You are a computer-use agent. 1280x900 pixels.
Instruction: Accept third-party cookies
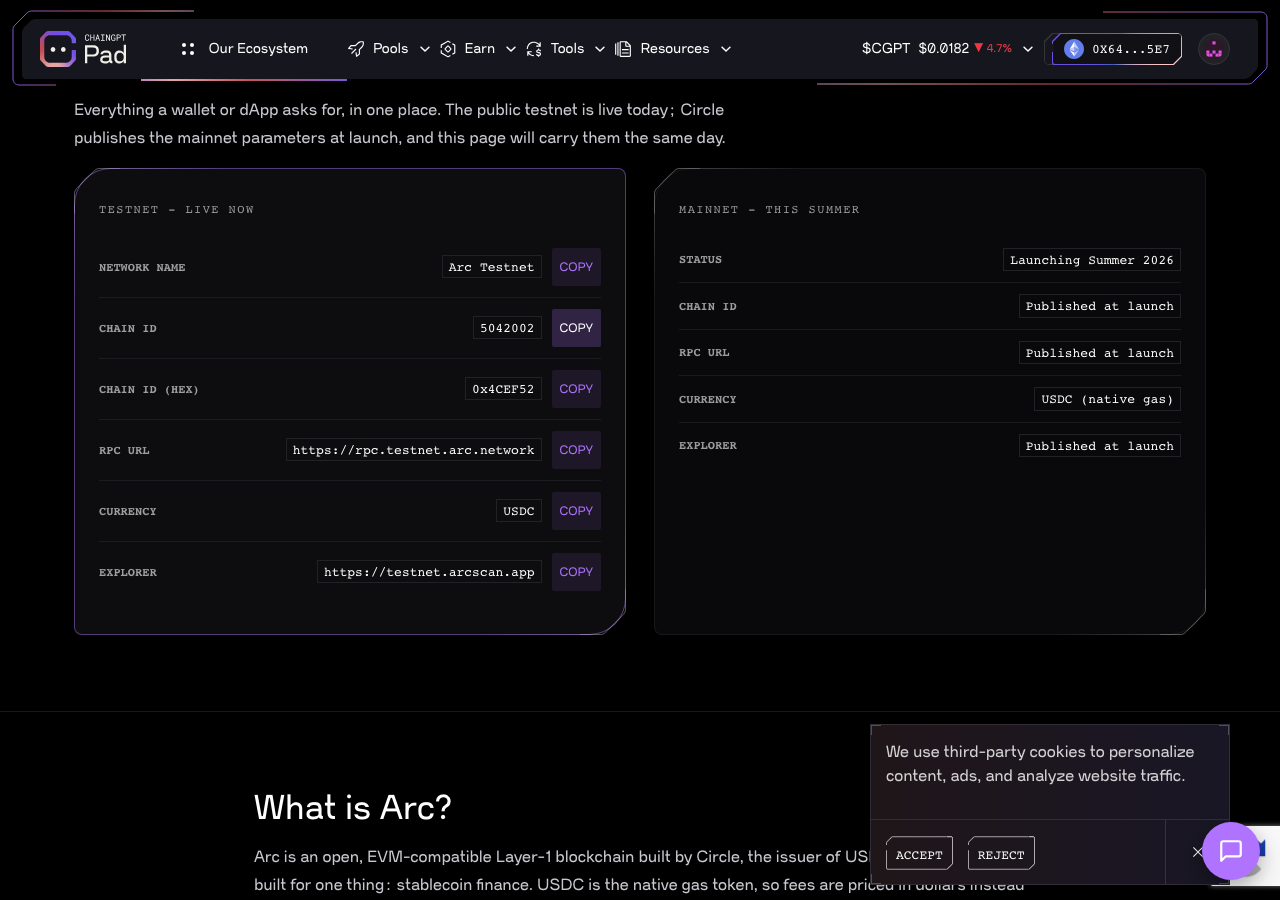click(919, 854)
